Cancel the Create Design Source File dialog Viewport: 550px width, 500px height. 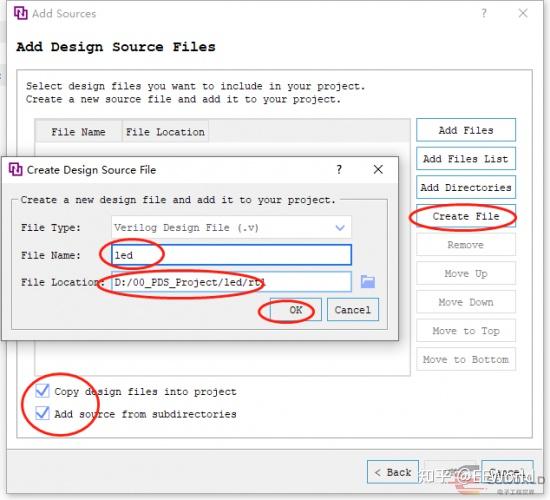pyautogui.click(x=353, y=310)
